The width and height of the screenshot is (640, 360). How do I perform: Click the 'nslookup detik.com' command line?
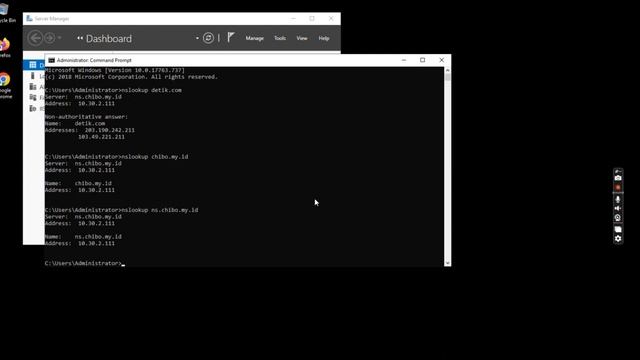pos(113,90)
